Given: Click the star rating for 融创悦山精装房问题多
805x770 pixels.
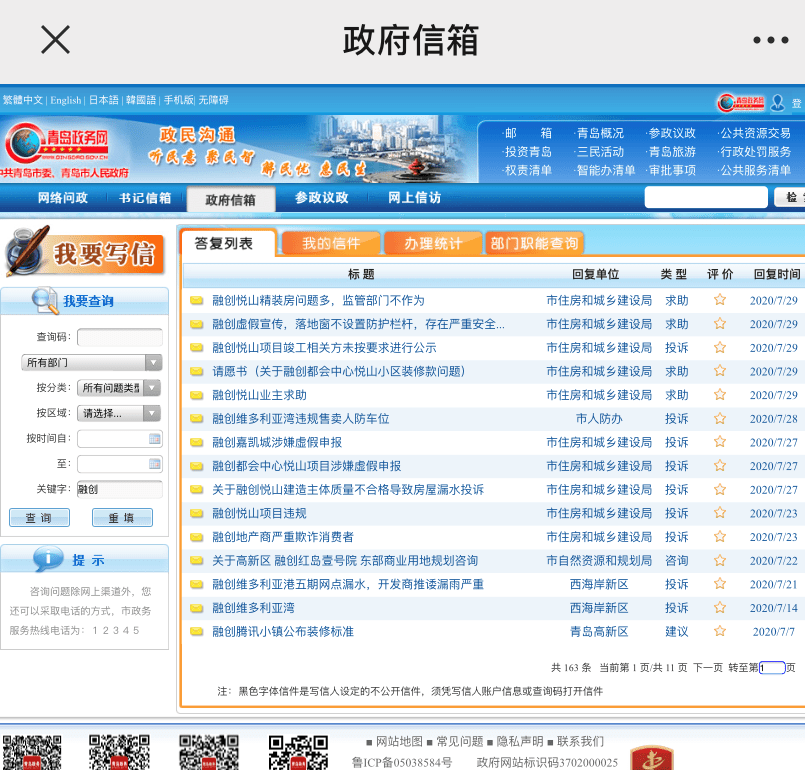Looking at the screenshot, I should click(x=719, y=300).
